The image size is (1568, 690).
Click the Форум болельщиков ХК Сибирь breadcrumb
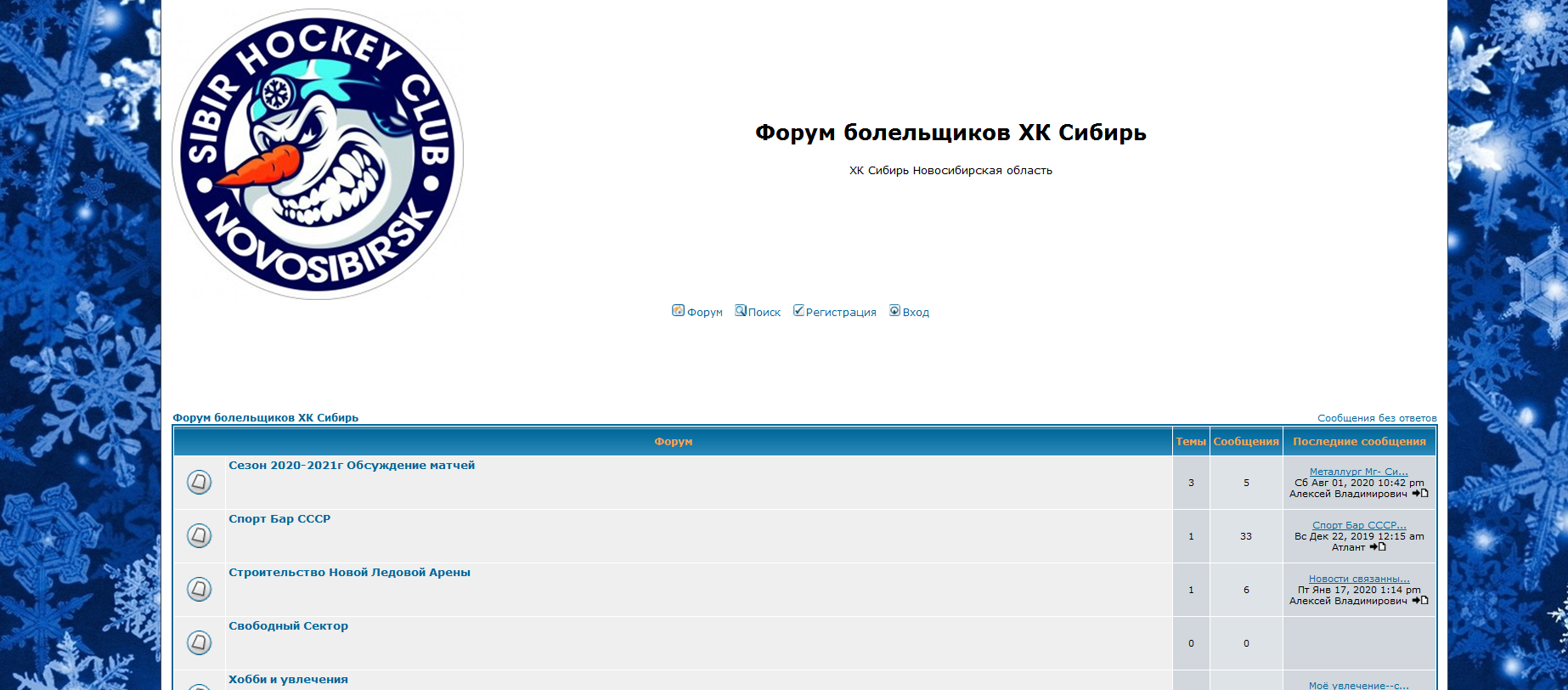coord(265,418)
